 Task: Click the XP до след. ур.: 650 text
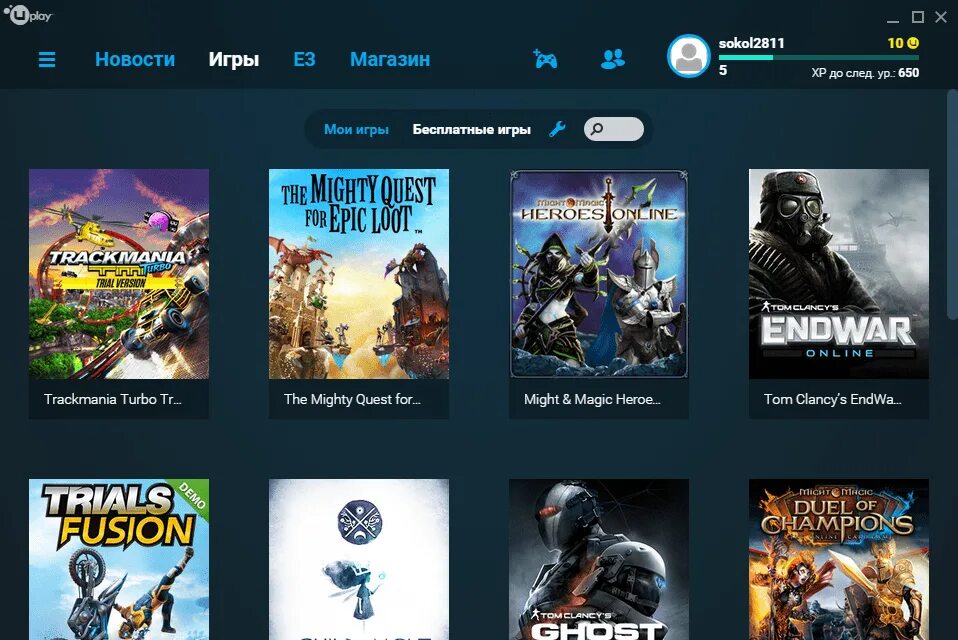click(x=865, y=73)
